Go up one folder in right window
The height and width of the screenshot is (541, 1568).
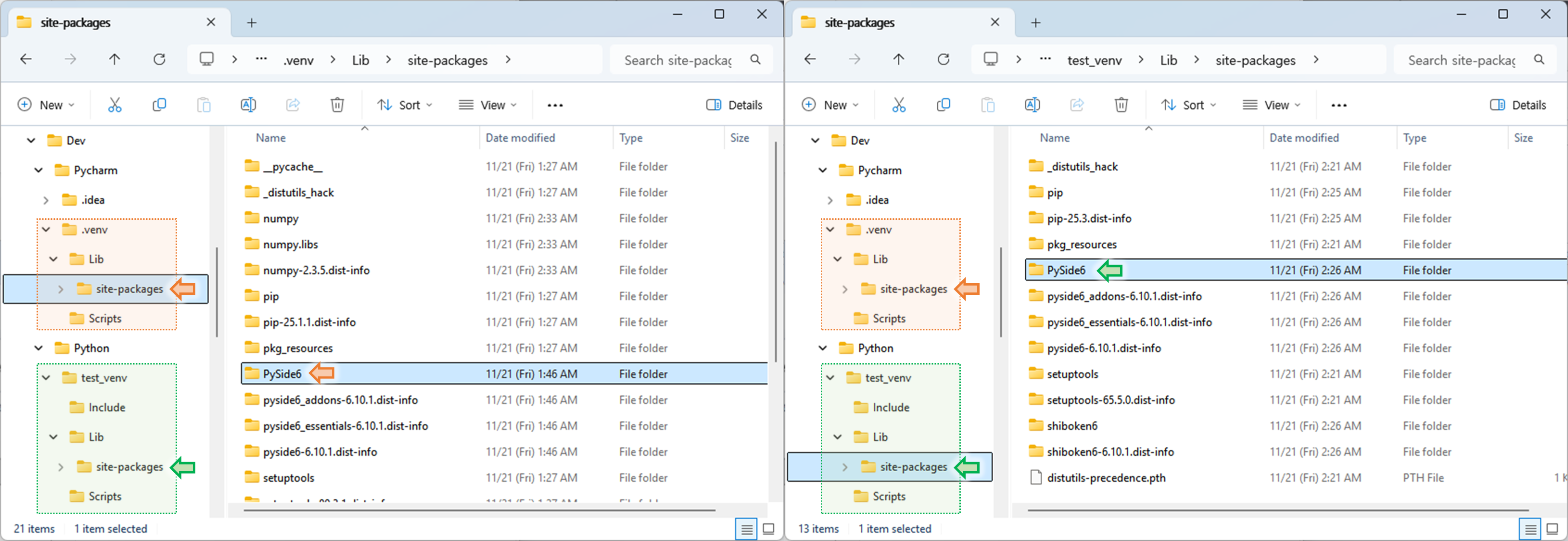(x=898, y=60)
